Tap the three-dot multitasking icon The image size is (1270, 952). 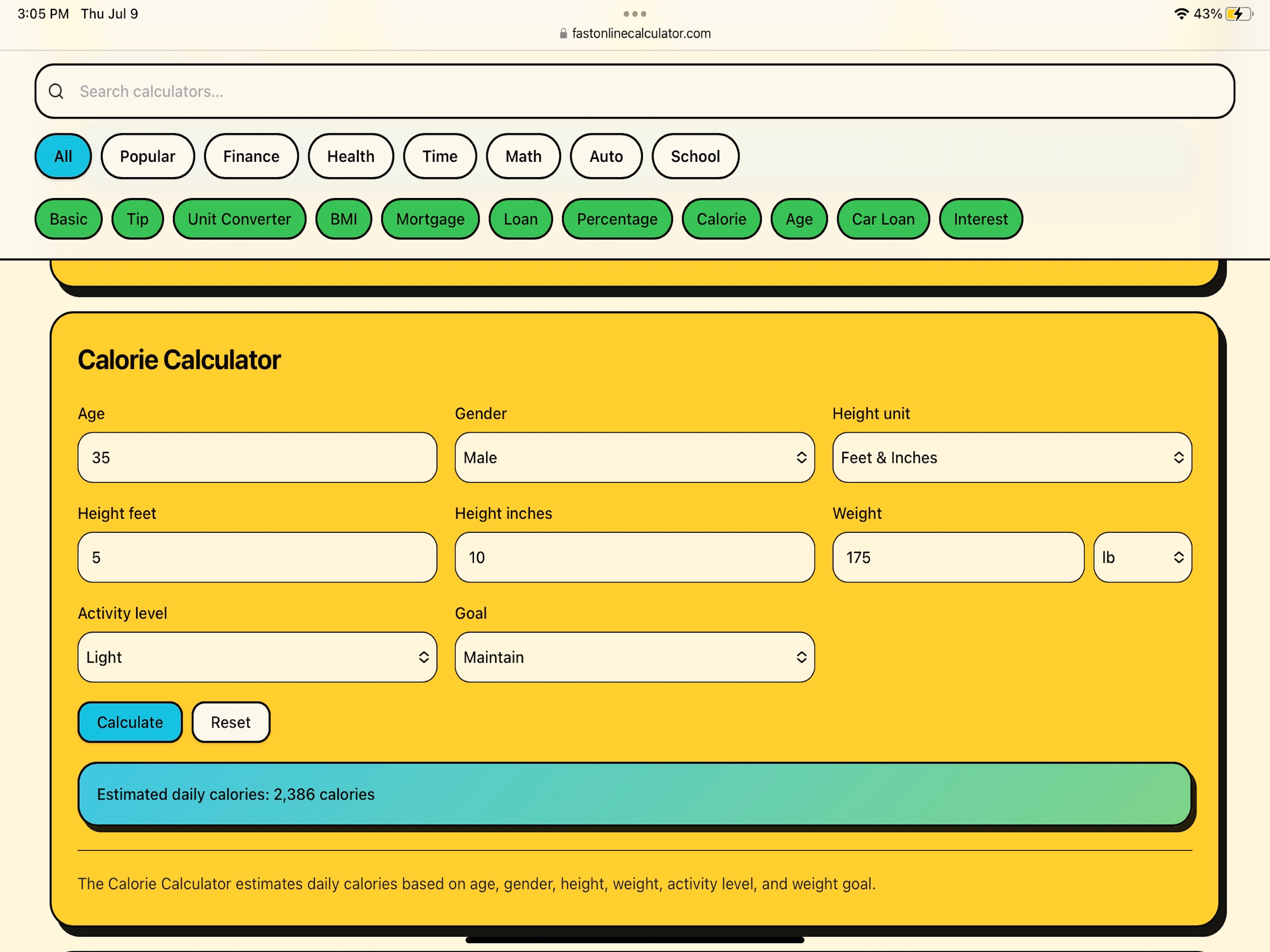point(635,14)
